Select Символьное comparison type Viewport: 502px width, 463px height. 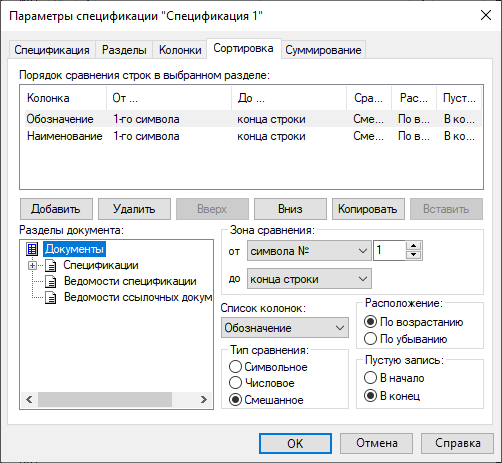click(x=235, y=367)
